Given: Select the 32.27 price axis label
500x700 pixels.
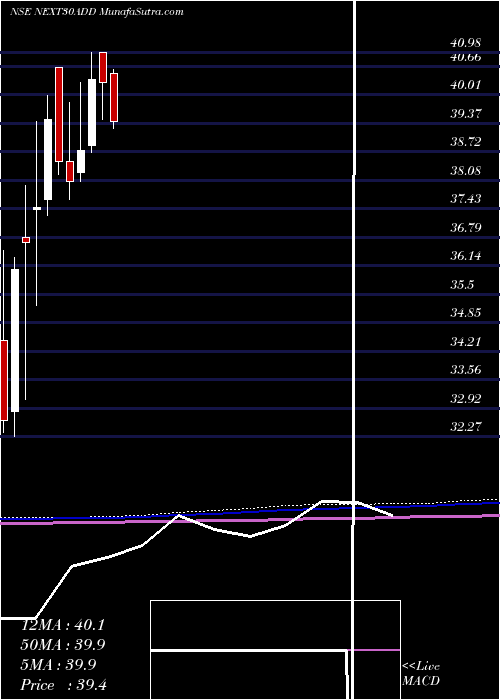Looking at the screenshot, I should tap(466, 427).
